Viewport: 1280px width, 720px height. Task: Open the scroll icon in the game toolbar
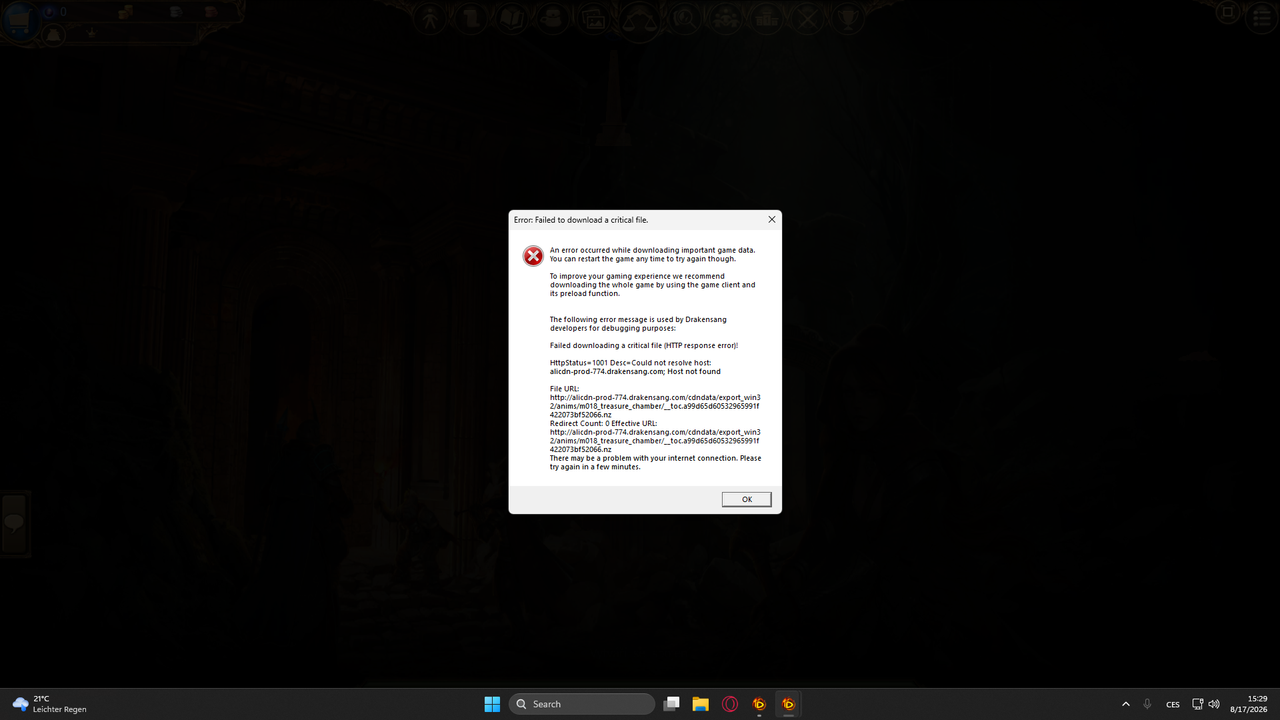pyautogui.click(x=472, y=17)
